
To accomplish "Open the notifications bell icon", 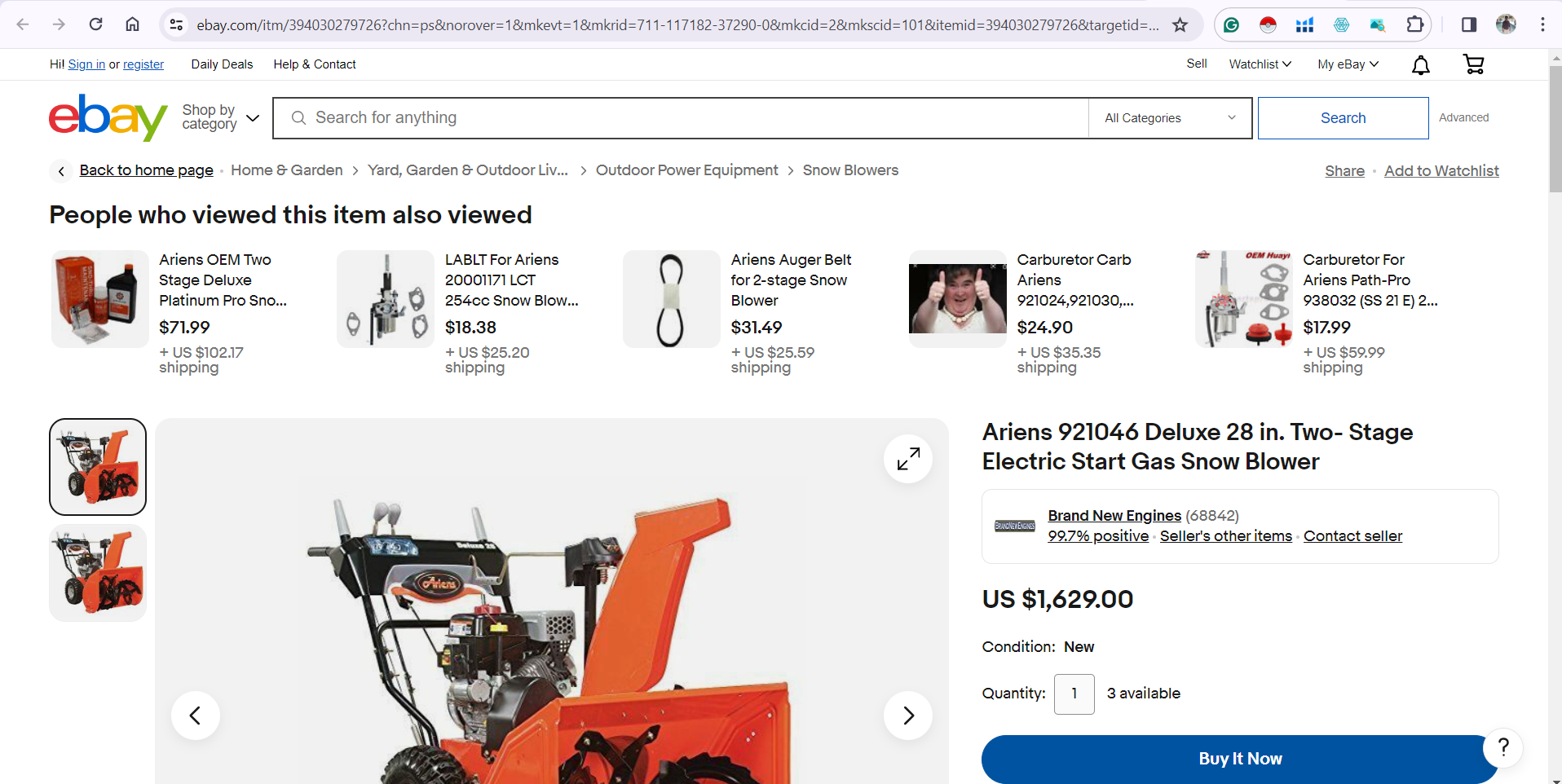I will [1420, 64].
